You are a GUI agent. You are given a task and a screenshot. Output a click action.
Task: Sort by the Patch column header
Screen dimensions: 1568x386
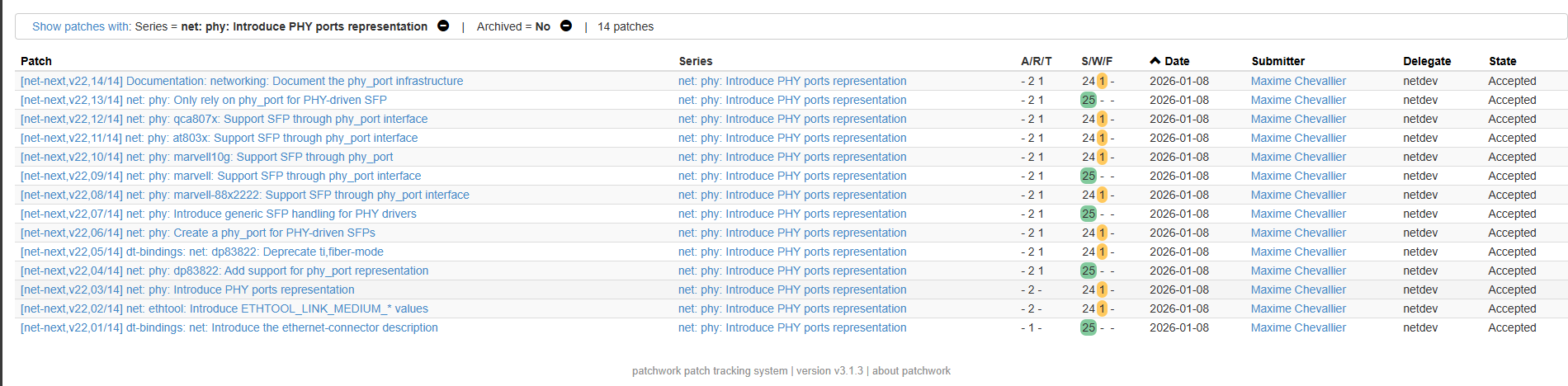pyautogui.click(x=36, y=61)
